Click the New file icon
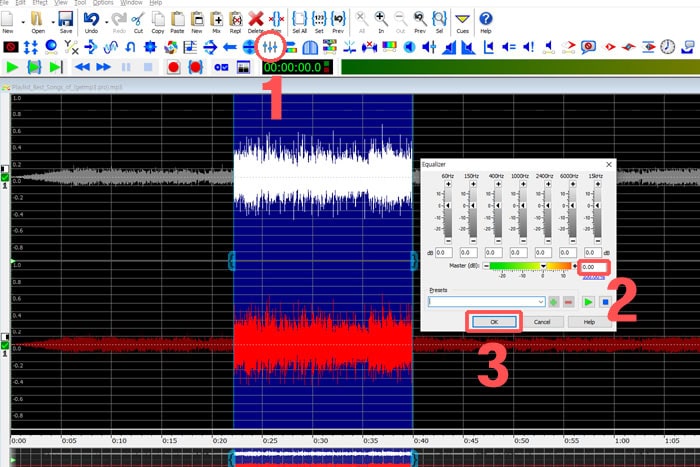Screen dimensions: 700x467 [7, 19]
